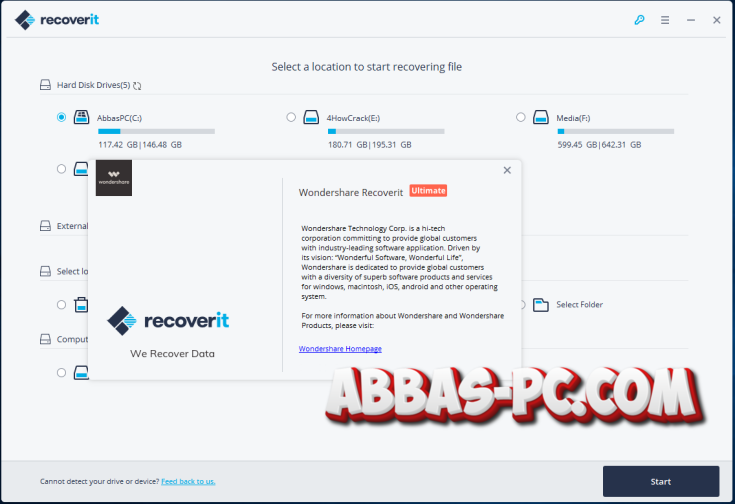735x504 pixels.
Task: Click the Media(F:) drive icon
Action: point(541,117)
